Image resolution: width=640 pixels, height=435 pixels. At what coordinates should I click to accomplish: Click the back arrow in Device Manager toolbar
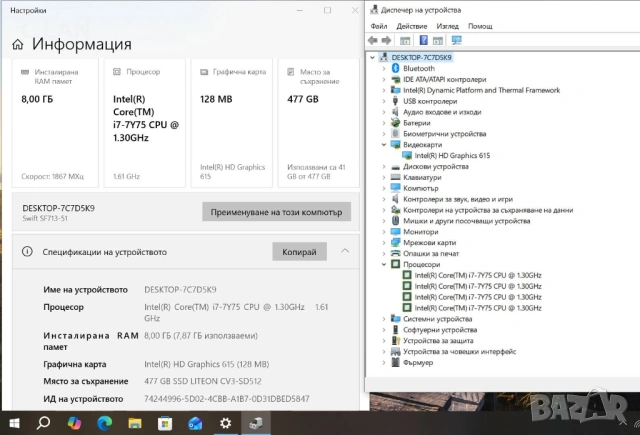[373, 40]
